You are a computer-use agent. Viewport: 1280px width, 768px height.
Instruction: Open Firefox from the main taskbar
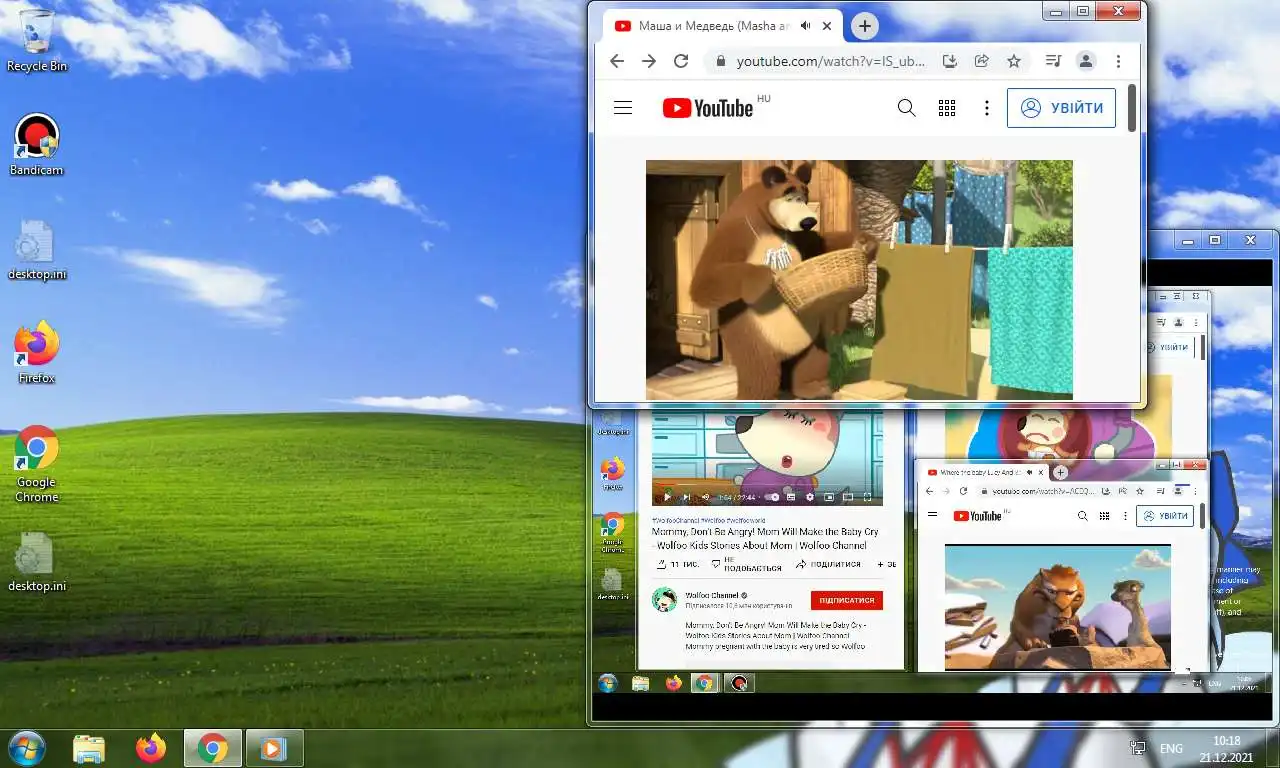pyautogui.click(x=151, y=748)
